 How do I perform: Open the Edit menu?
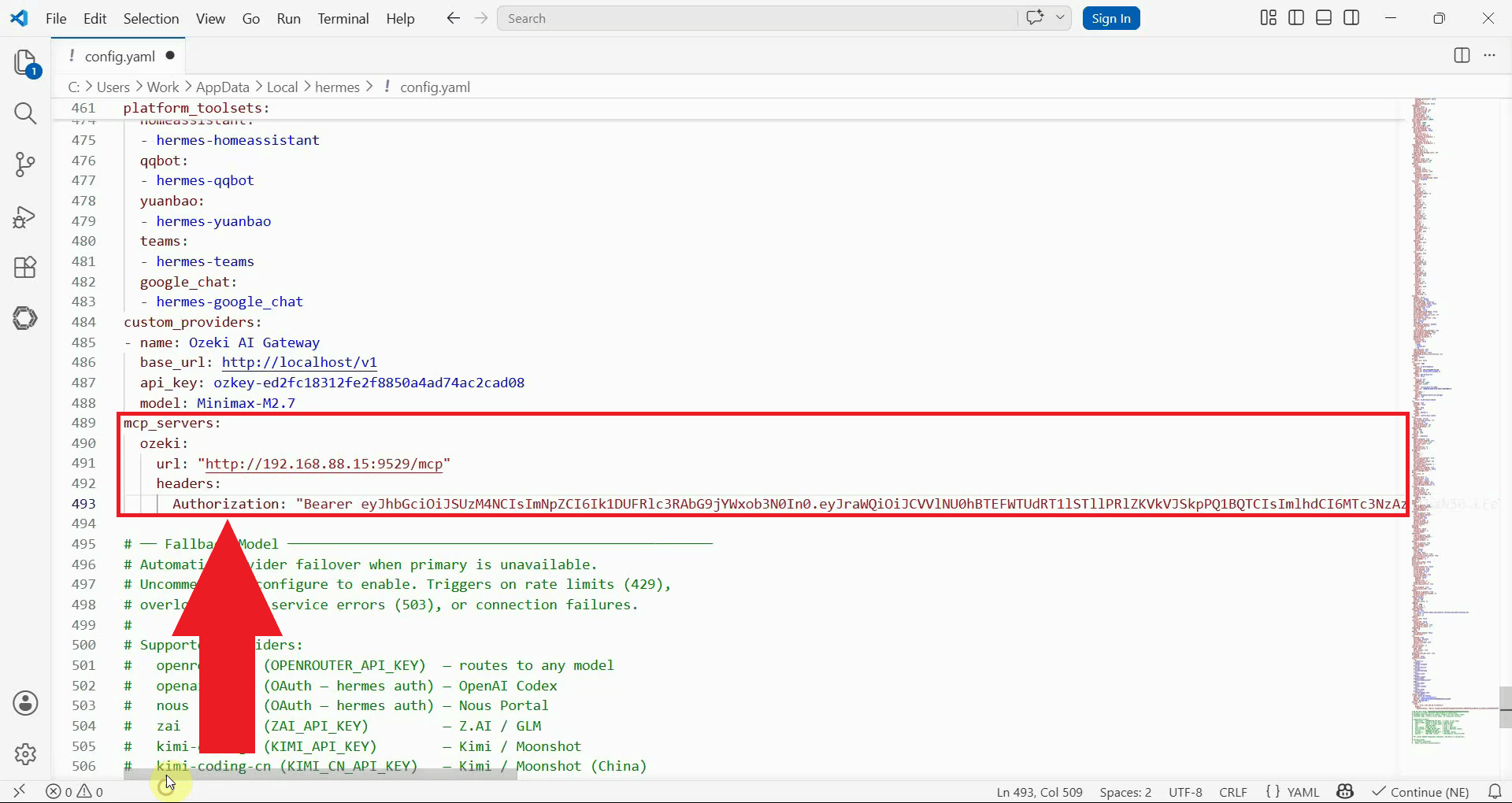click(x=94, y=18)
